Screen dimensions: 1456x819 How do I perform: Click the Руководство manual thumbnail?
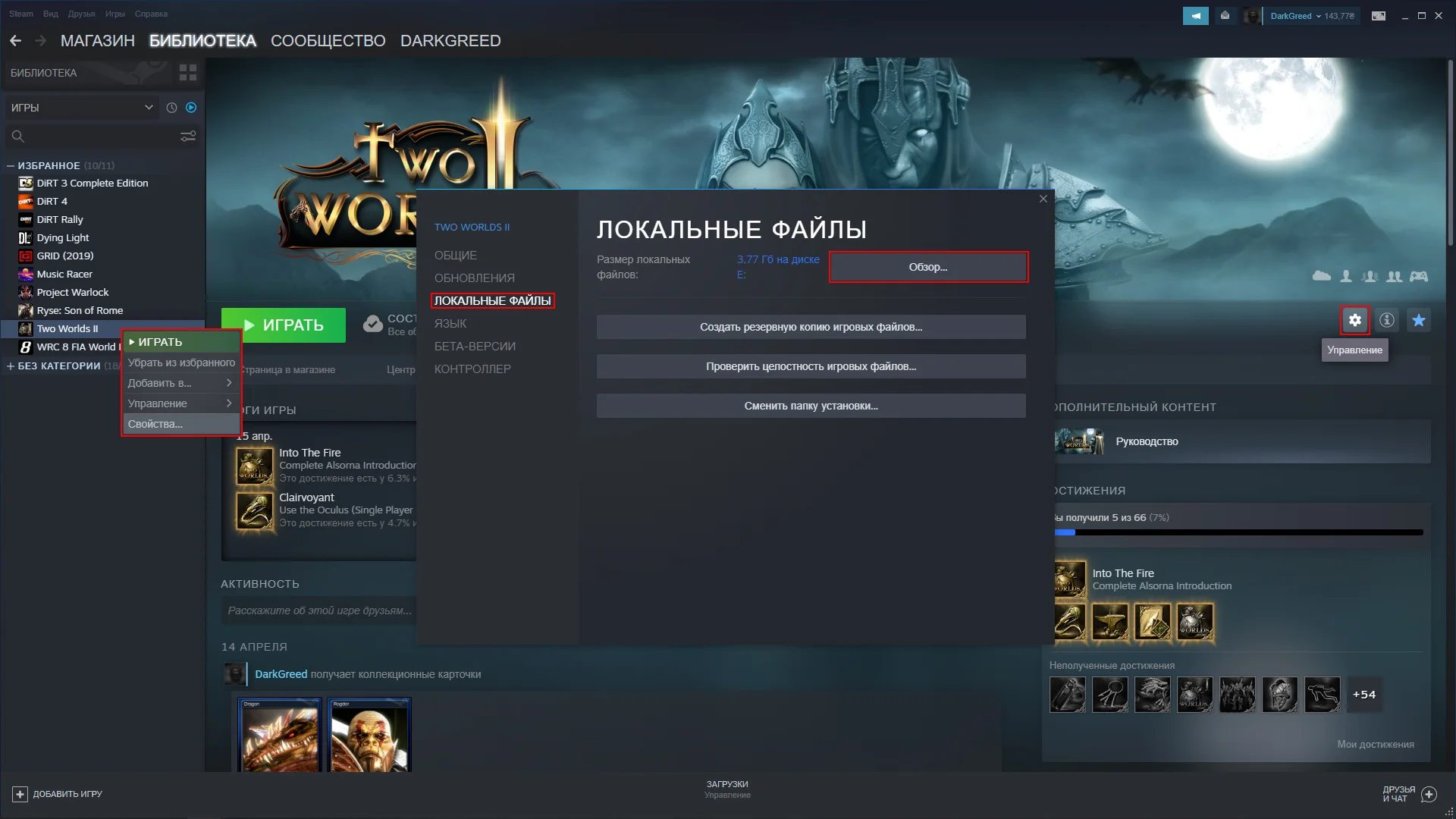coord(1079,441)
